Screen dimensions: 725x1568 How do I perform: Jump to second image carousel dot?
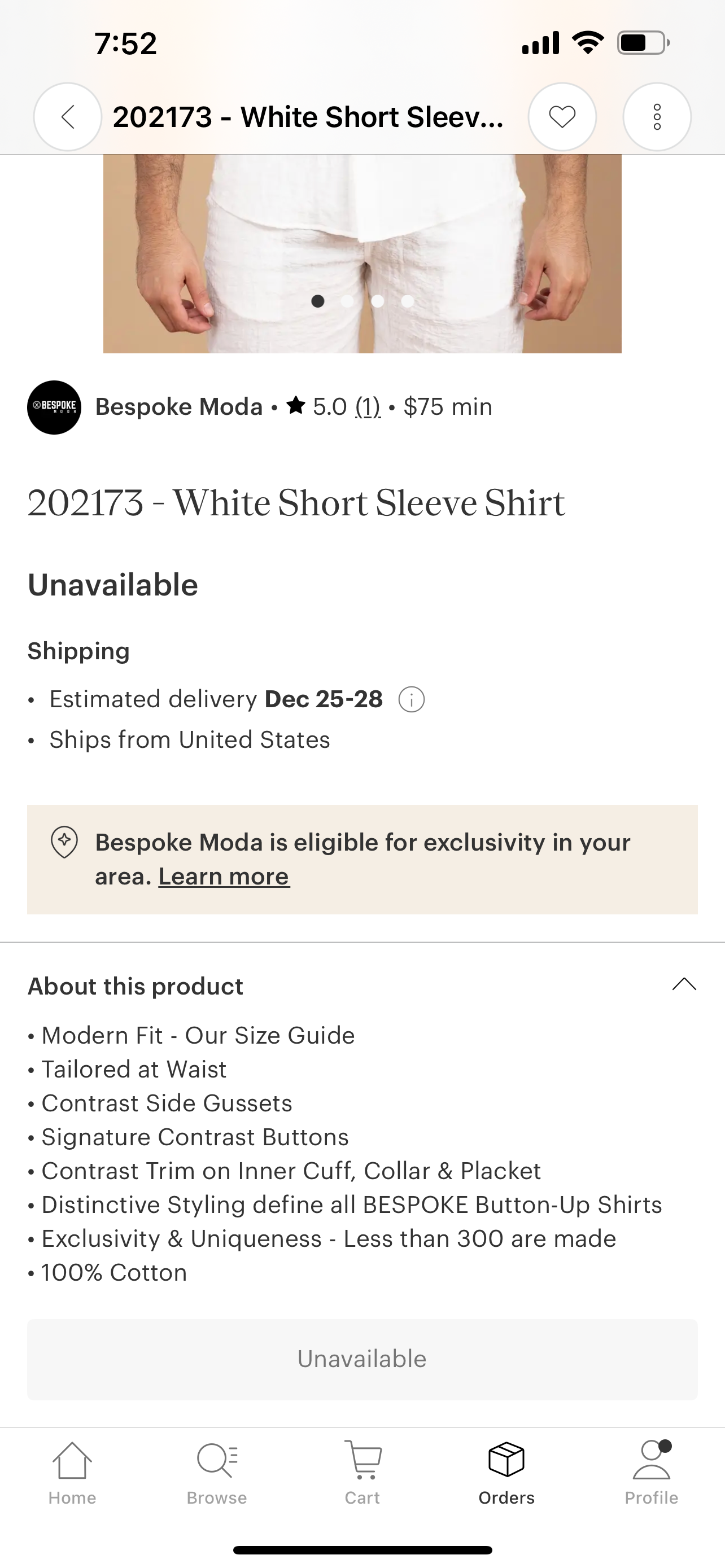pyautogui.click(x=348, y=301)
